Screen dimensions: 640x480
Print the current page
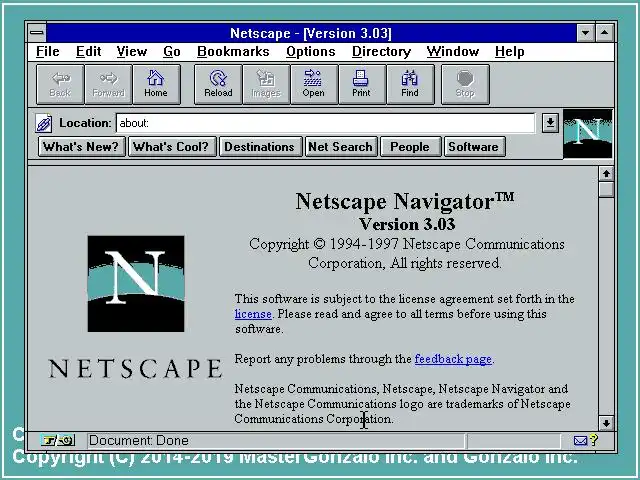point(362,84)
